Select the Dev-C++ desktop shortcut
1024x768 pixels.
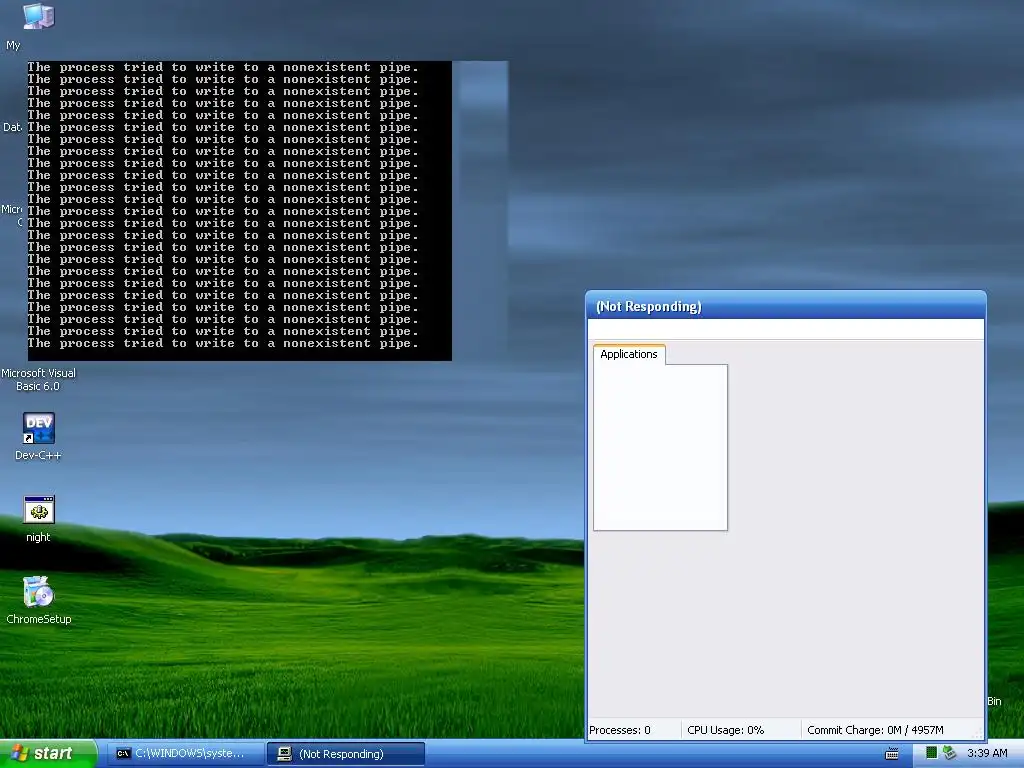click(39, 428)
